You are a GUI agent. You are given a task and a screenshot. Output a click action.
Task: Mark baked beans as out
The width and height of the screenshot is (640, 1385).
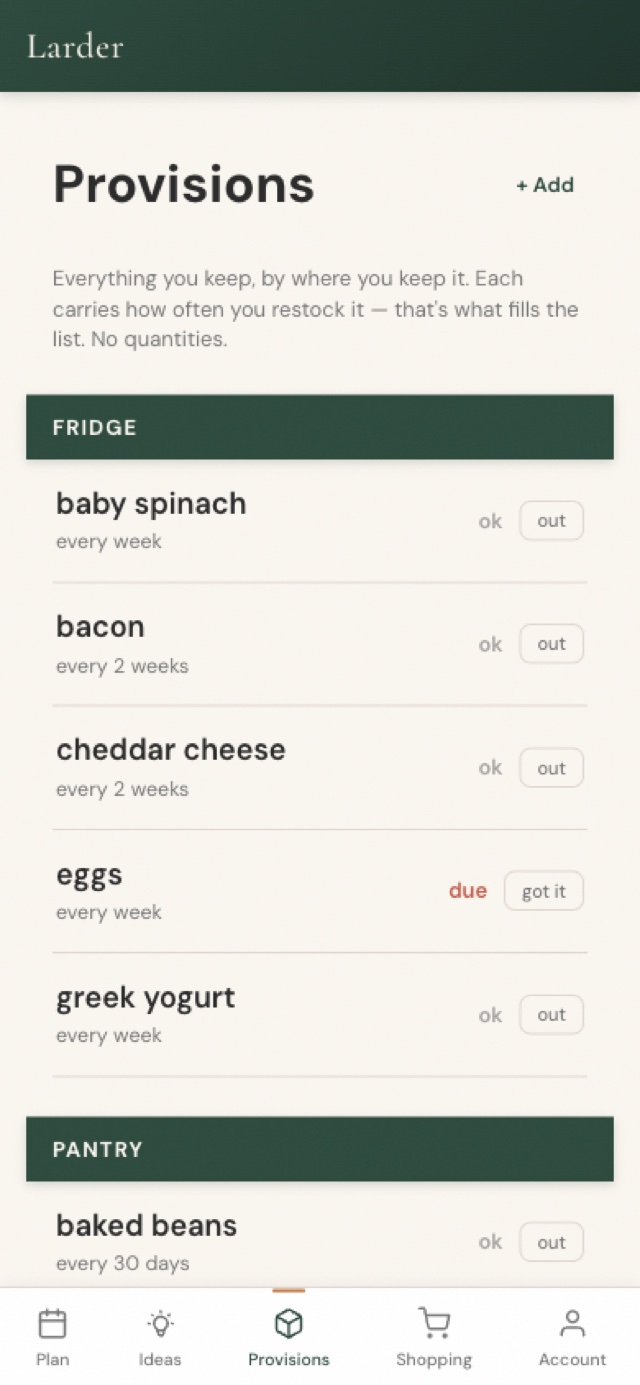[551, 1242]
